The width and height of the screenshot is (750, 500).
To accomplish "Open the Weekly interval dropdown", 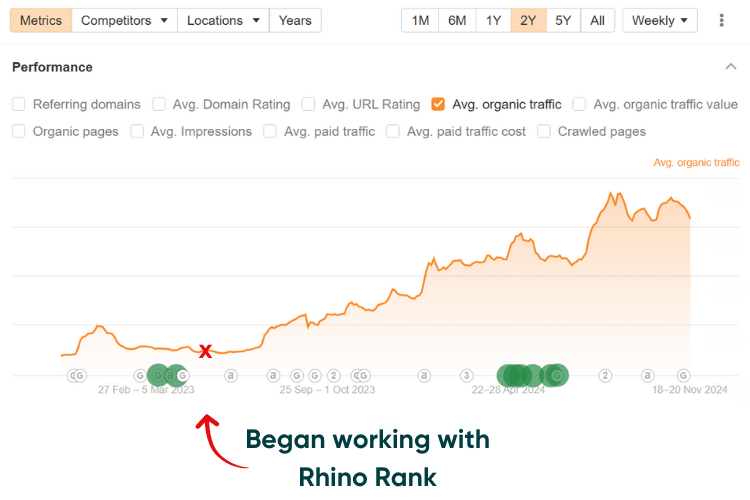I will 660,21.
